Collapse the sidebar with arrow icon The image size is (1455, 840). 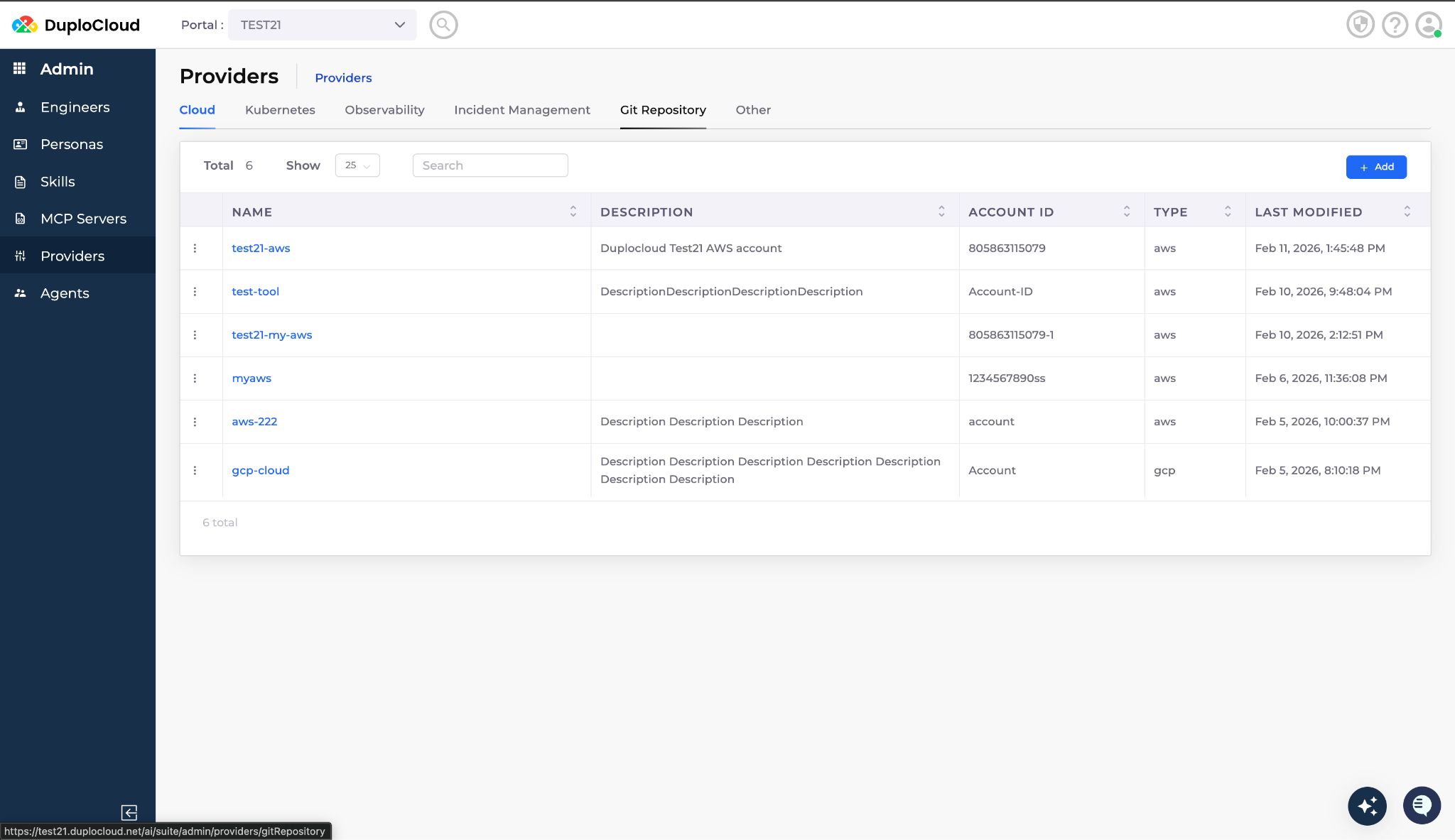coord(129,812)
